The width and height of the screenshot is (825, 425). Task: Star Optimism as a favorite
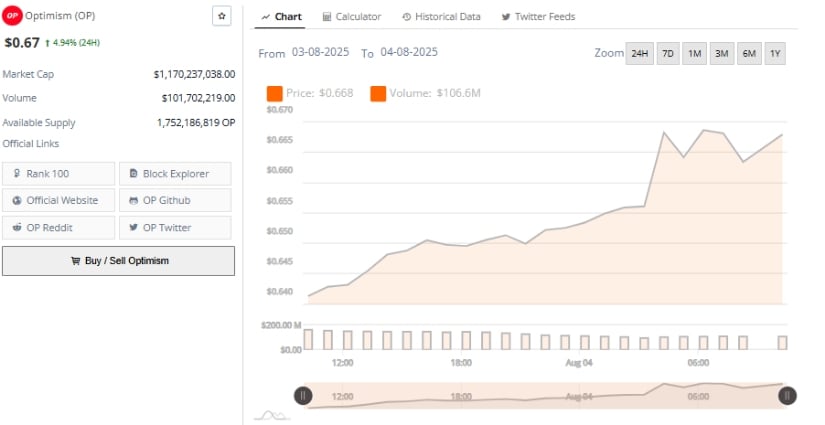pos(222,16)
